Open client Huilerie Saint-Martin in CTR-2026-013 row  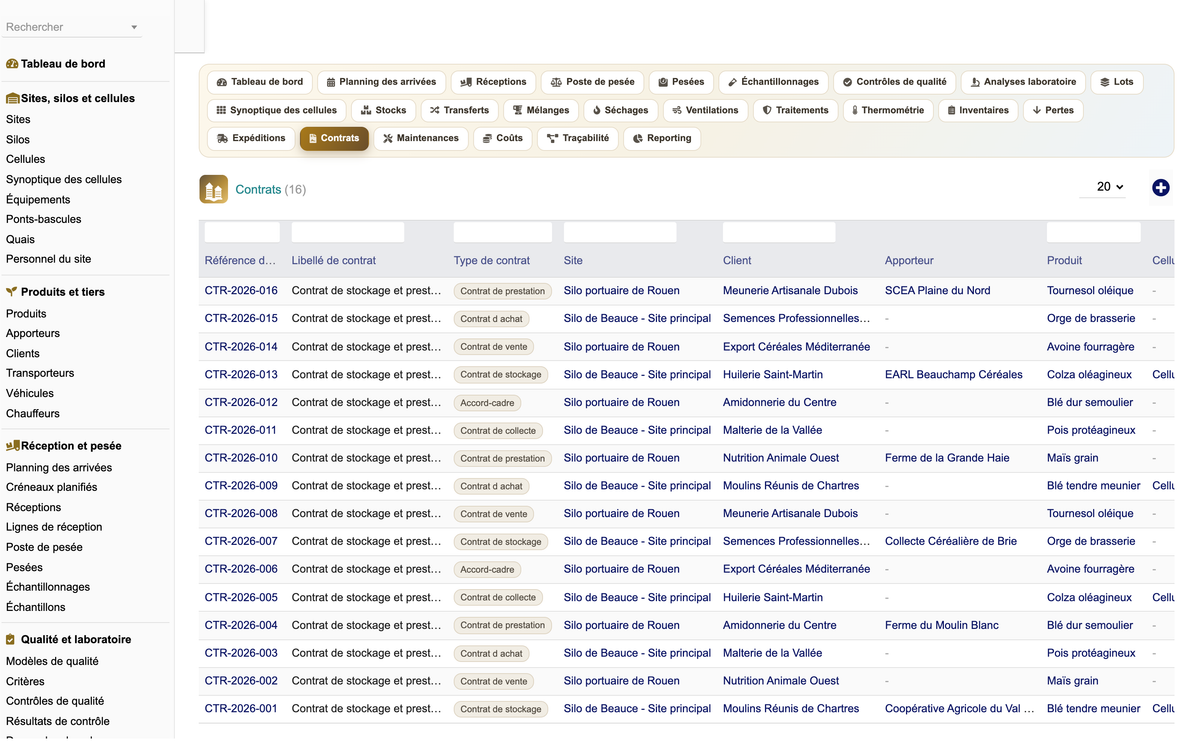click(x=773, y=375)
